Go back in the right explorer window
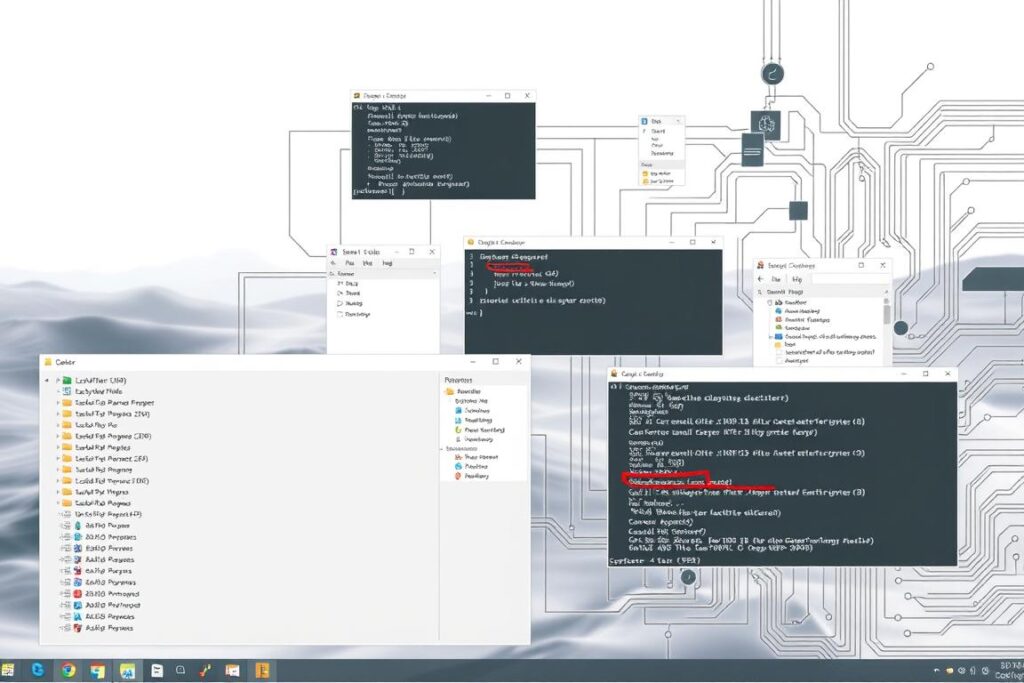This screenshot has width=1024, height=683. click(760, 279)
